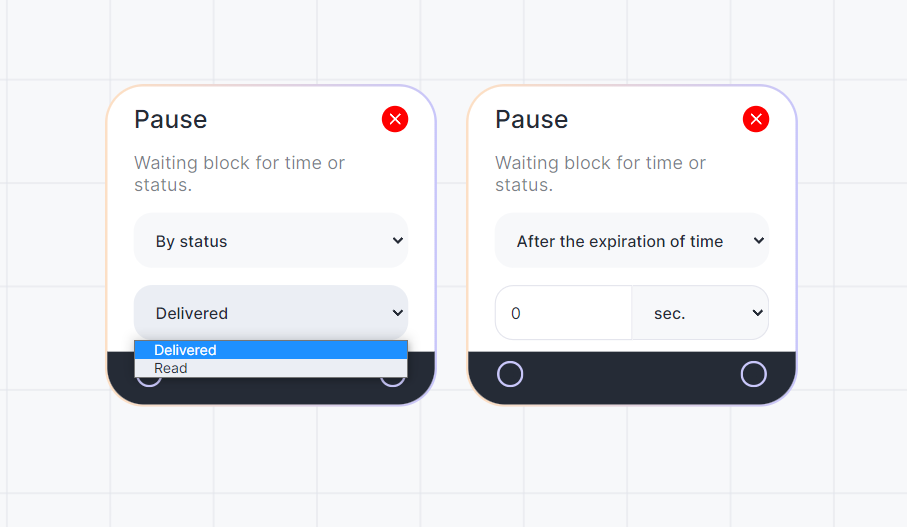This screenshot has width=907, height=527.
Task: Select the left block's 'Pause' title
Action: click(x=171, y=120)
